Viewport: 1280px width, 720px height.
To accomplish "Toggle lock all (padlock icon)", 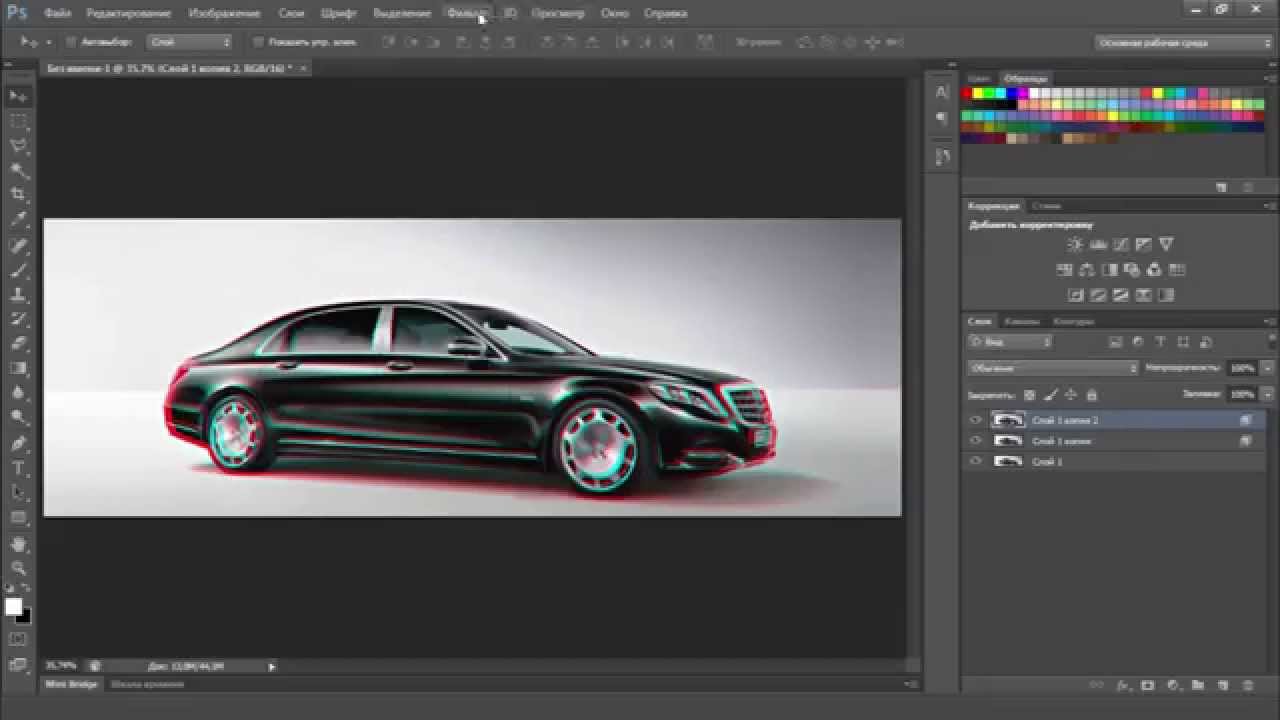I will (1091, 395).
